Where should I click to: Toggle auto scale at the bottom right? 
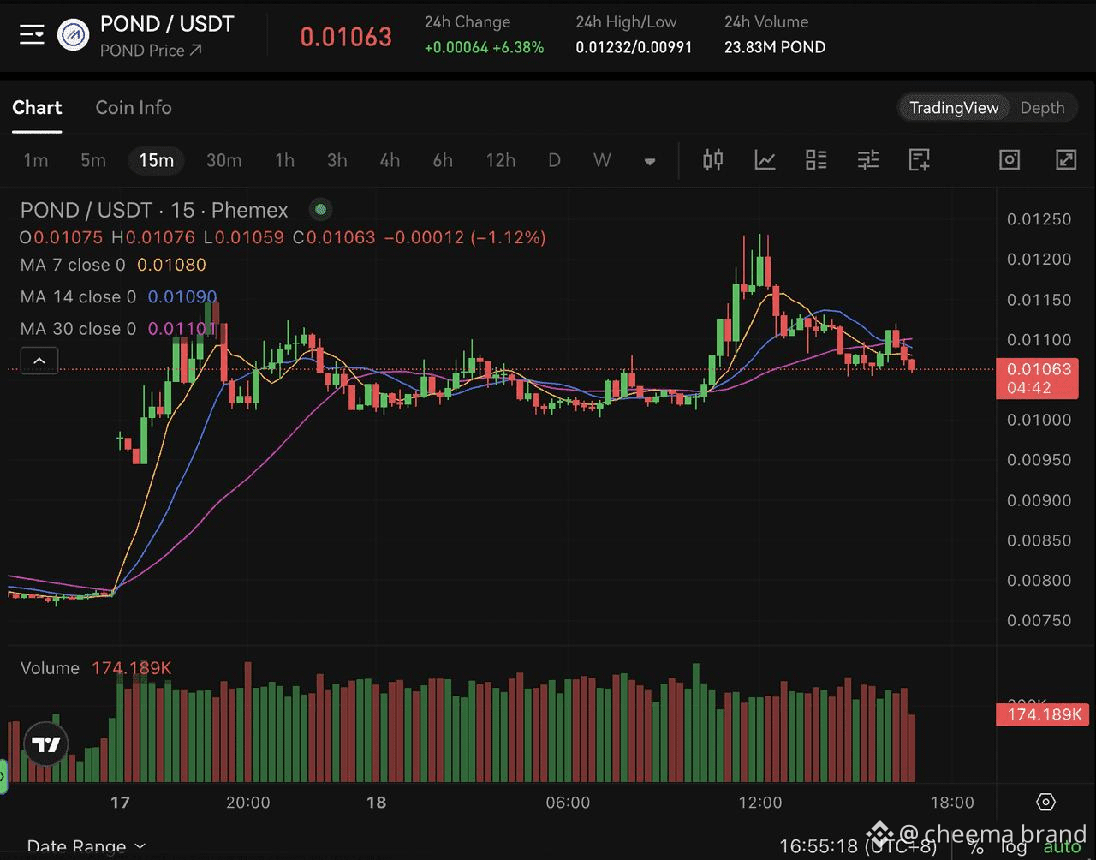[1062, 847]
